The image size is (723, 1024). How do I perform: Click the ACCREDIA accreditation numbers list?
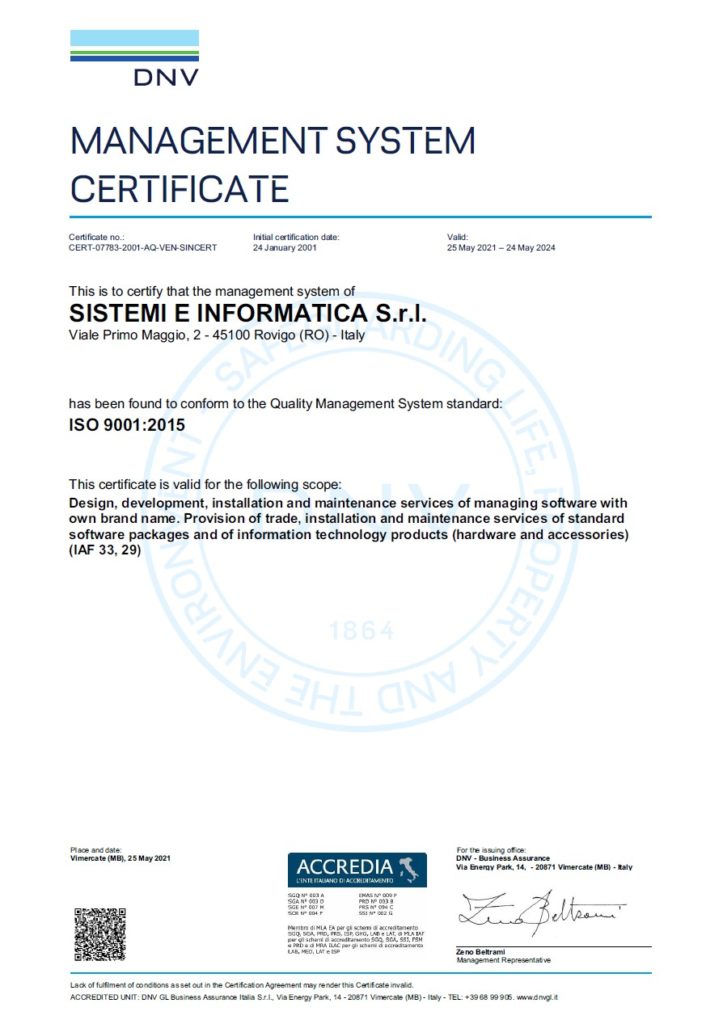(x=343, y=904)
